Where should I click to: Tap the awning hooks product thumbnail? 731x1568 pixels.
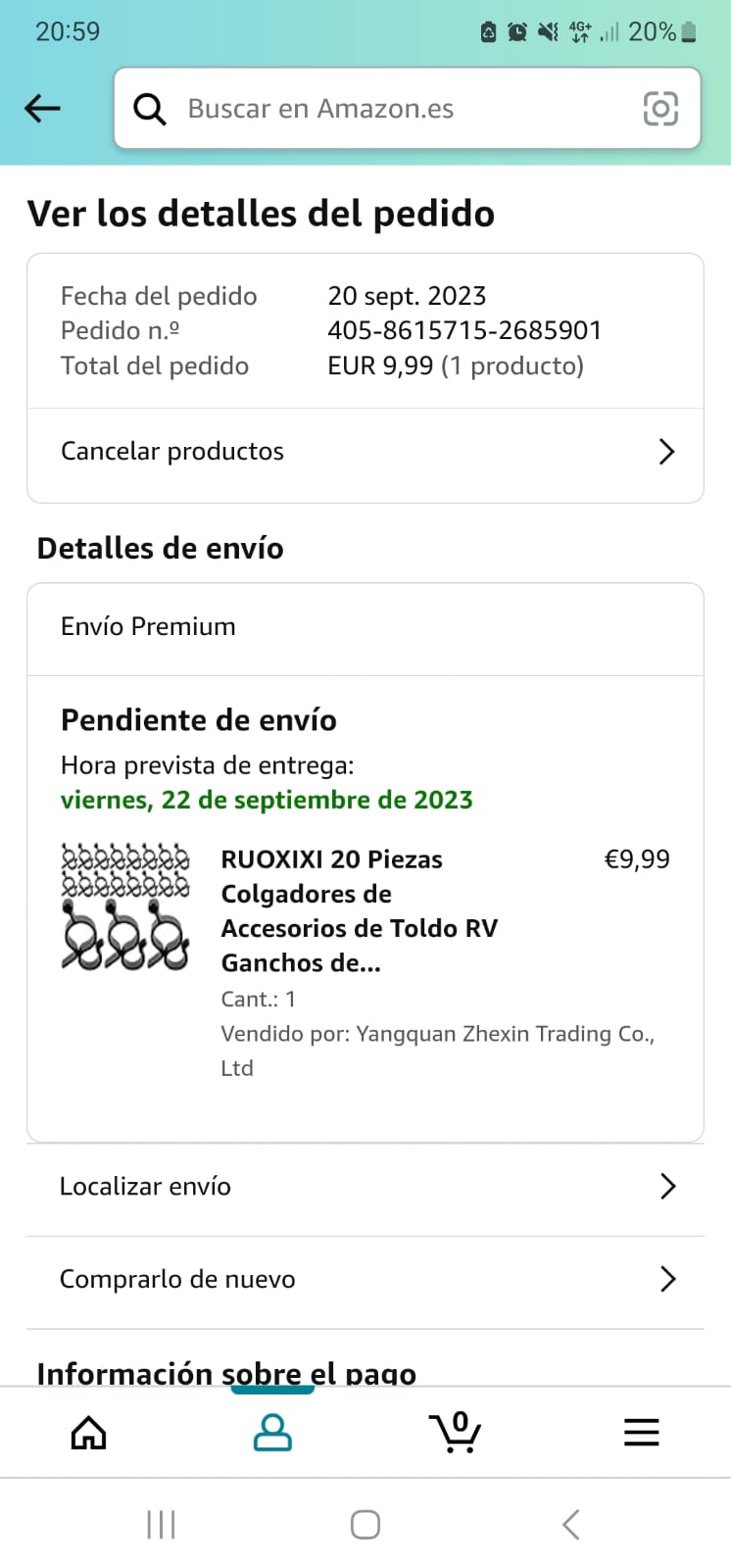coord(125,906)
